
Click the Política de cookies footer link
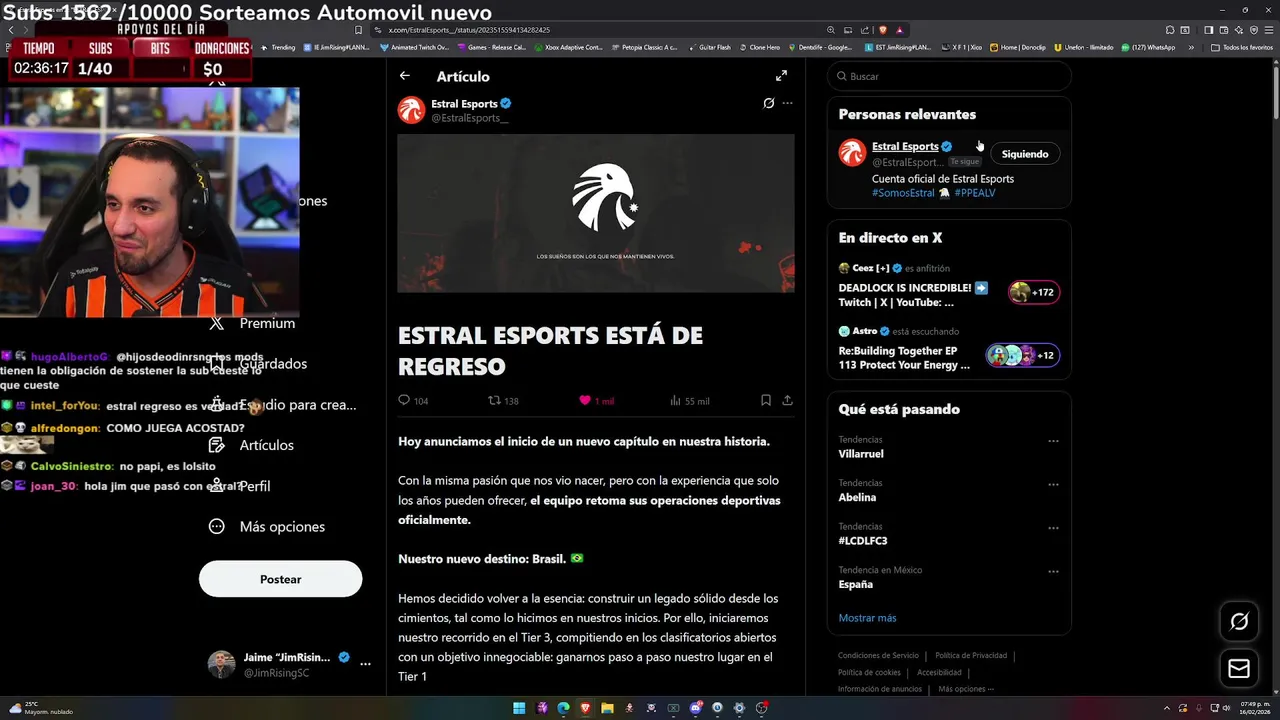click(869, 673)
